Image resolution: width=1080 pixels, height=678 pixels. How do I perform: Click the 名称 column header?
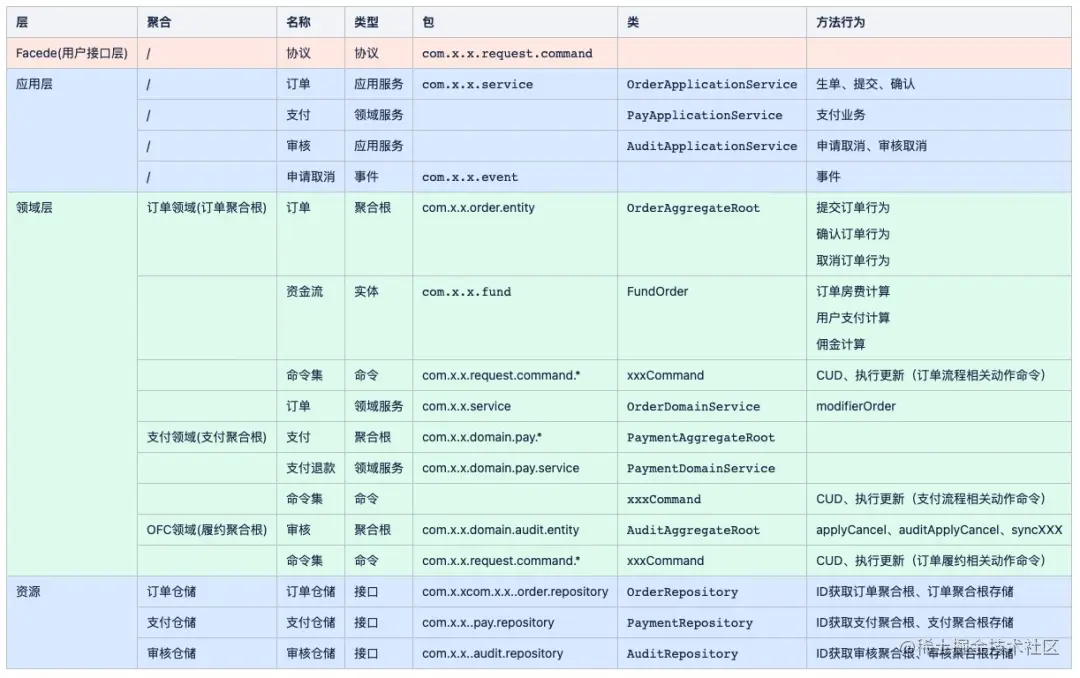311,22
